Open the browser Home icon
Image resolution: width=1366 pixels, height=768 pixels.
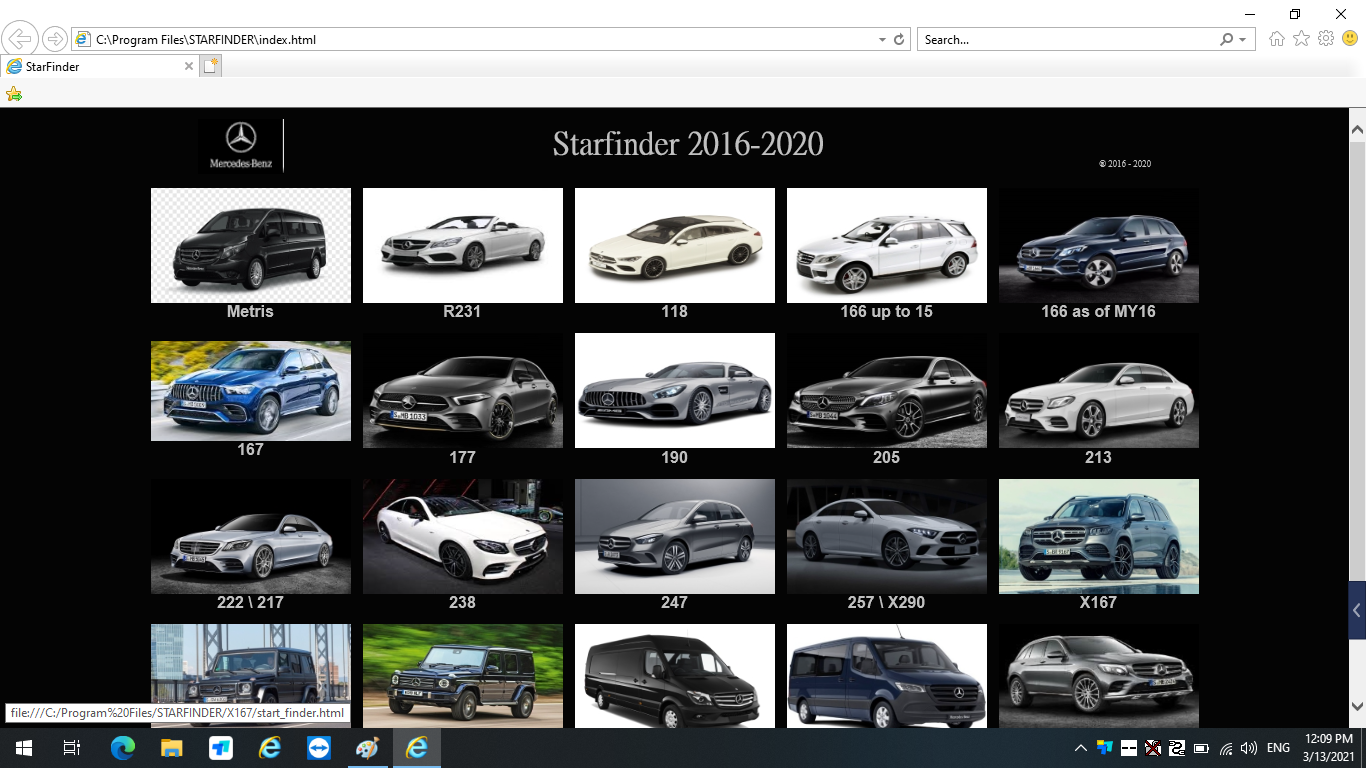pyautogui.click(x=1276, y=39)
